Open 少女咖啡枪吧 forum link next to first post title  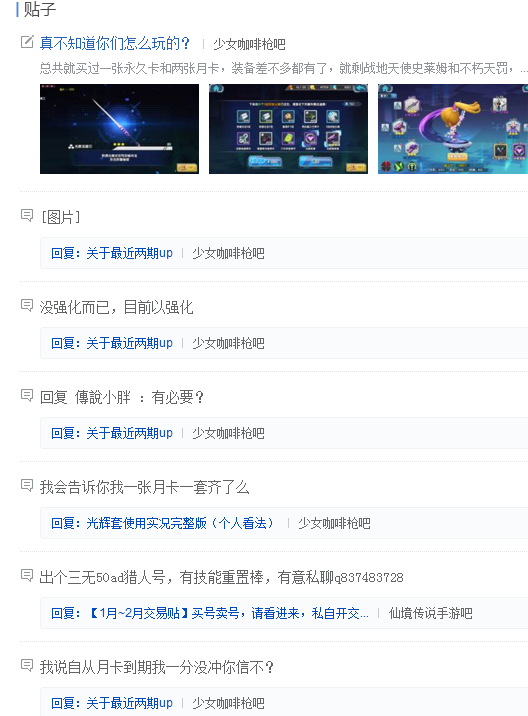pos(249,44)
